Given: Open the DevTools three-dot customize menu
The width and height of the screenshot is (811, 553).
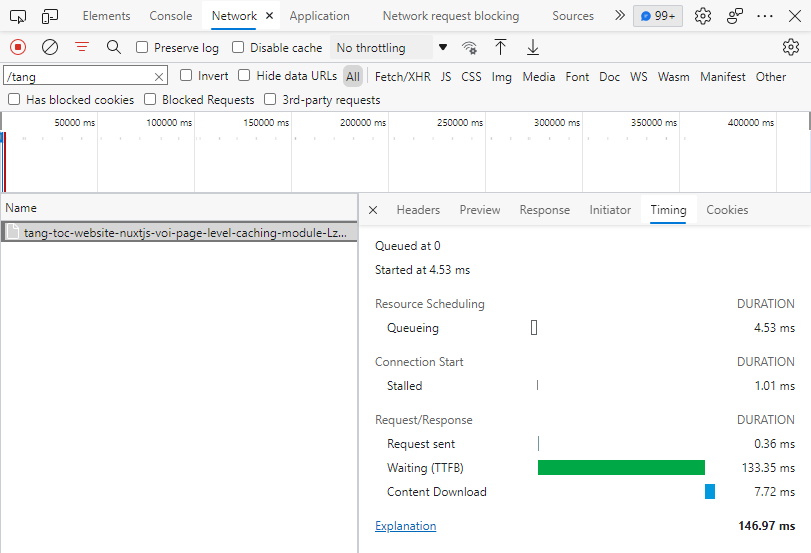Looking at the screenshot, I should pos(765,16).
